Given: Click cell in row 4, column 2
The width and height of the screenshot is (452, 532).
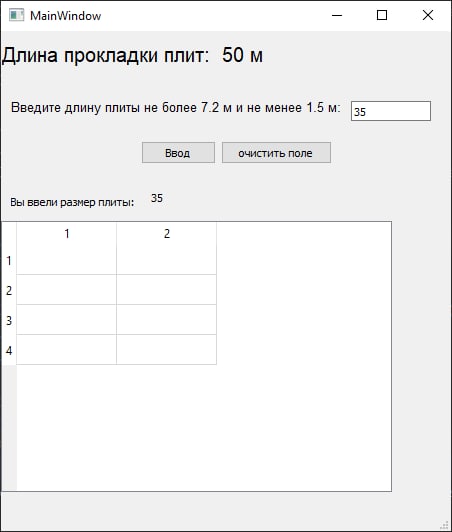Looking at the screenshot, I should pos(167,349).
